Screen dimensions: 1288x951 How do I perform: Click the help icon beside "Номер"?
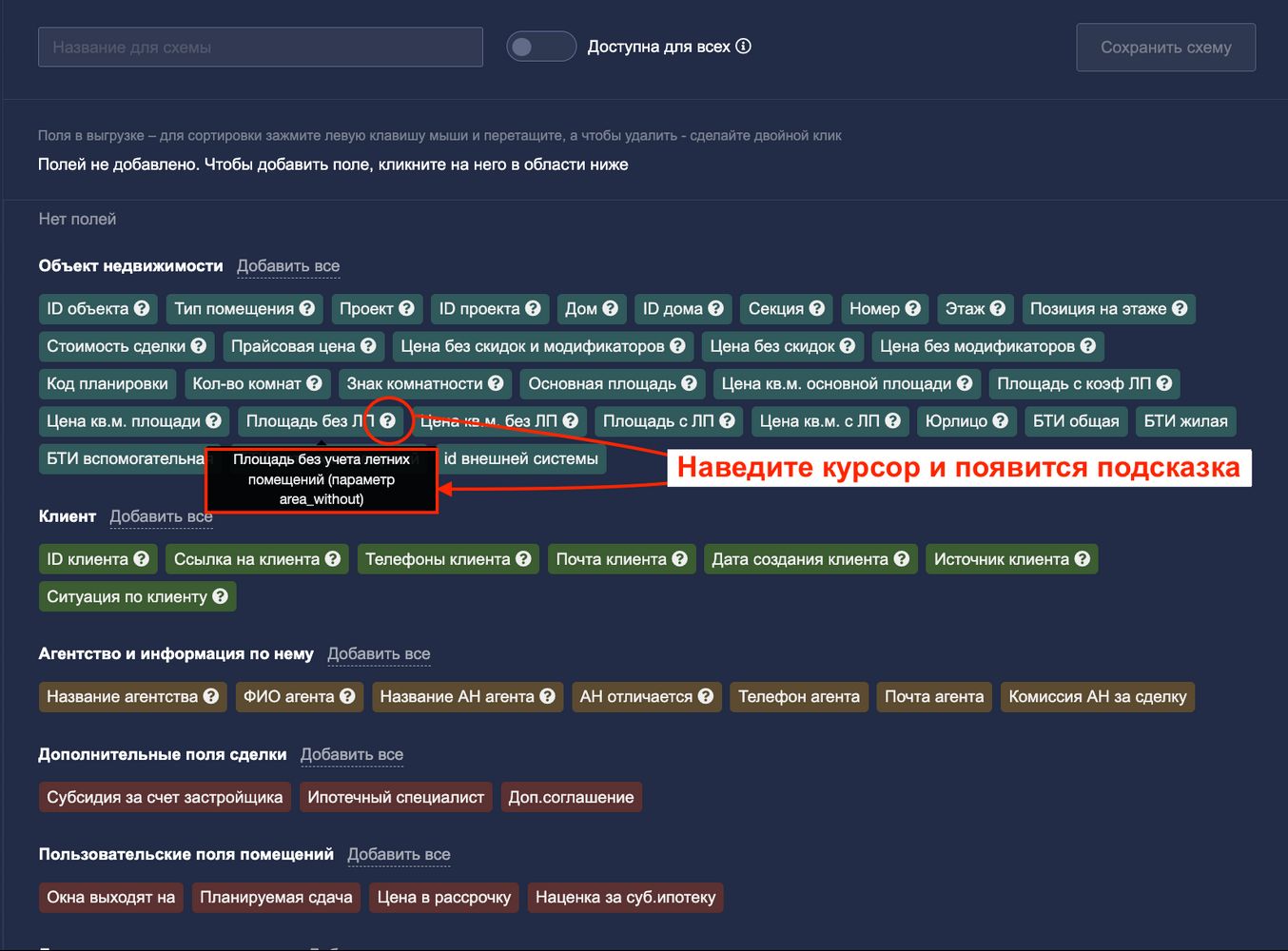(913, 308)
